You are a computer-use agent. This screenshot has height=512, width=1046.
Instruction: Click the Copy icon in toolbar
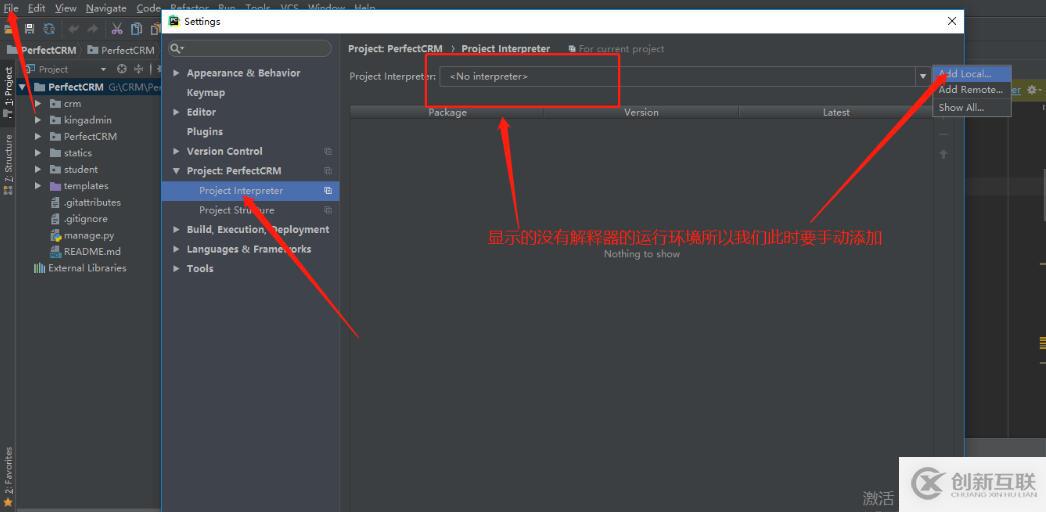tap(137, 29)
